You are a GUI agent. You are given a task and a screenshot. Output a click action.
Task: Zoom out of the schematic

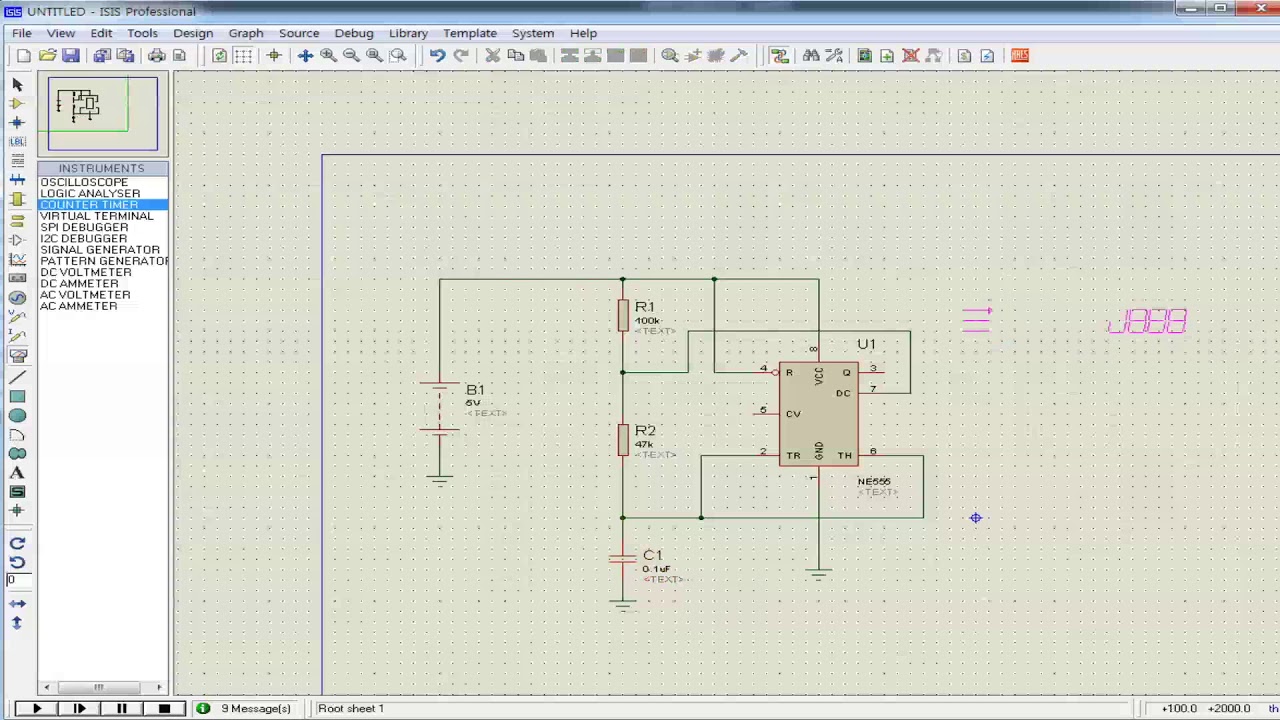point(351,56)
